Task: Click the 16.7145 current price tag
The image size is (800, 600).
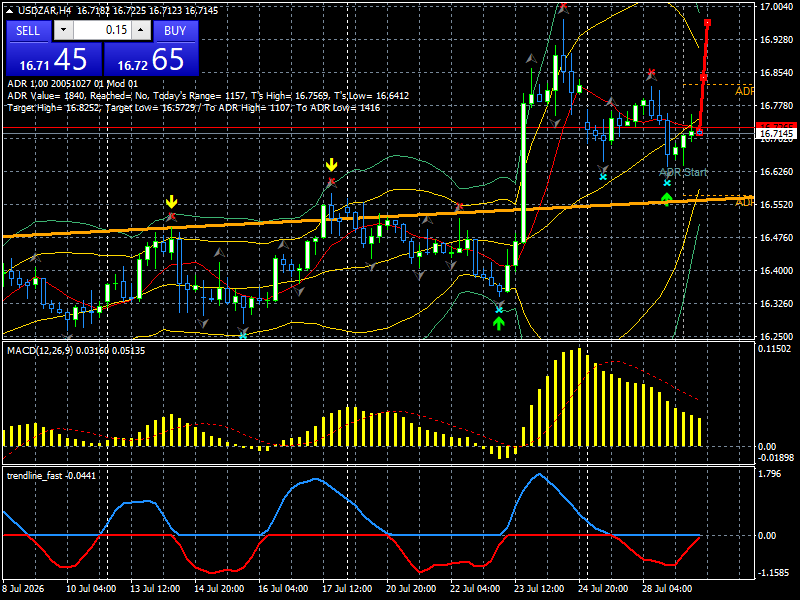Action: 777,134
